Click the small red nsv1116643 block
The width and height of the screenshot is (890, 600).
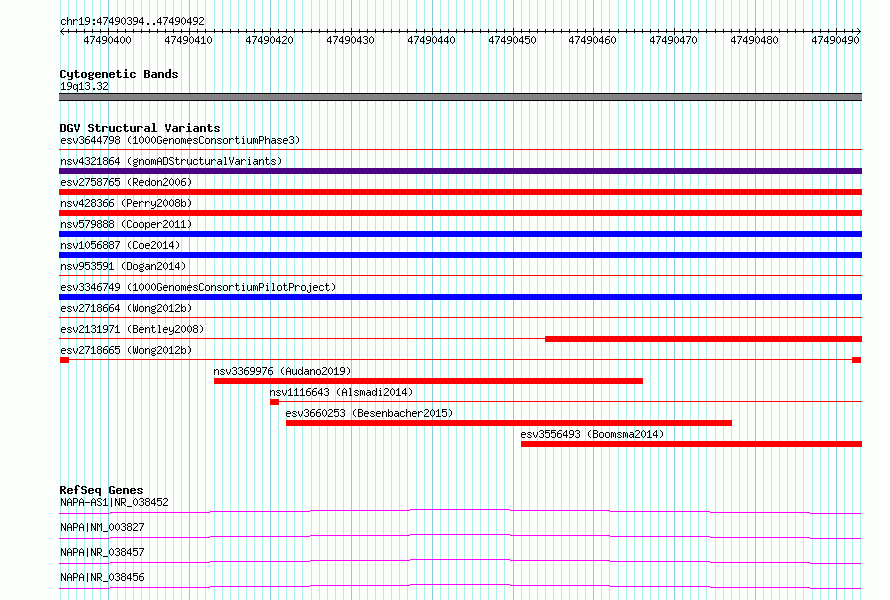[x=274, y=402]
